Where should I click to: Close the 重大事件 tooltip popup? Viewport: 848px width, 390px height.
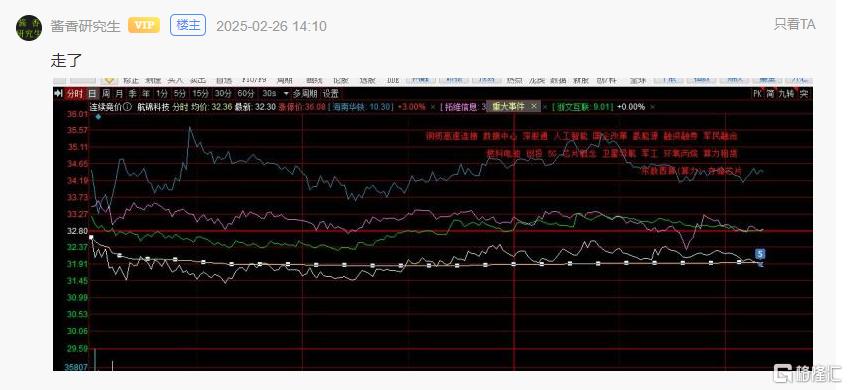534,107
